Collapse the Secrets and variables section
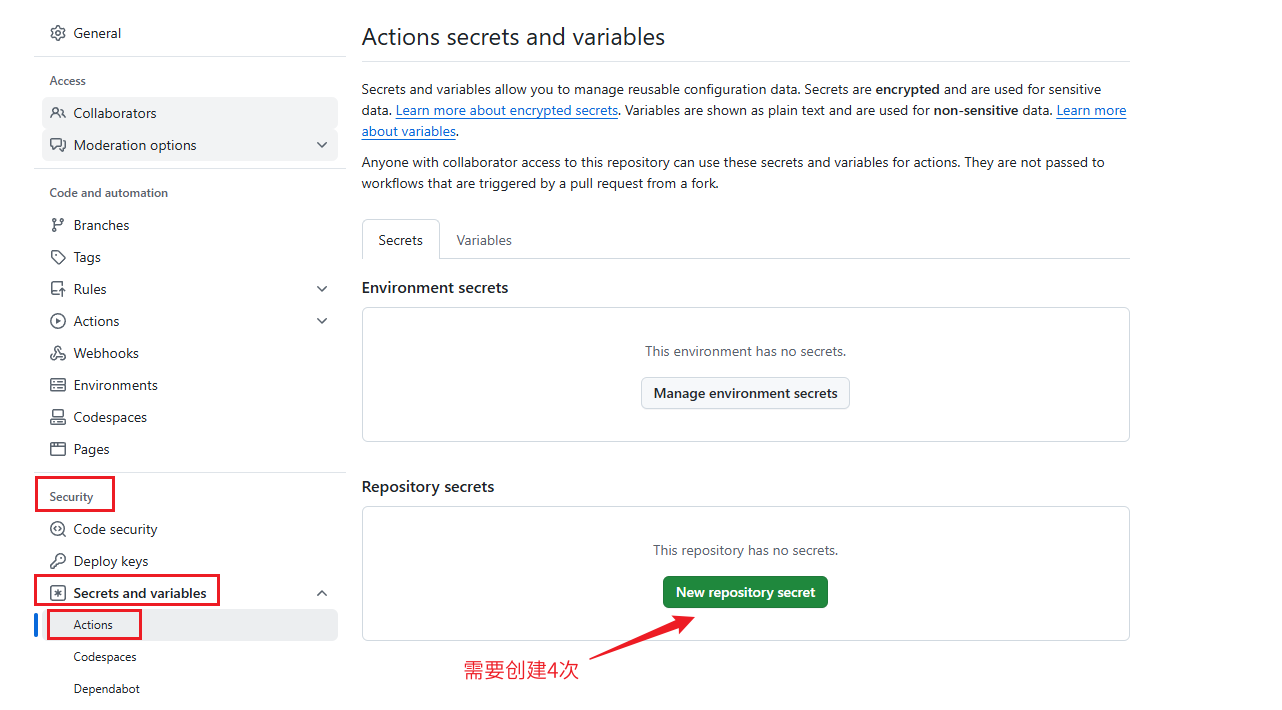This screenshot has width=1282, height=710. pos(322,593)
